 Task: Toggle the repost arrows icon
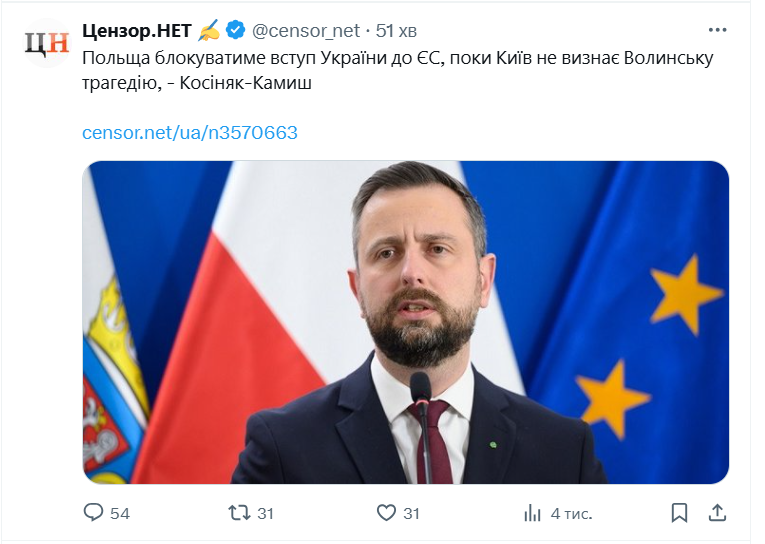[239, 513]
